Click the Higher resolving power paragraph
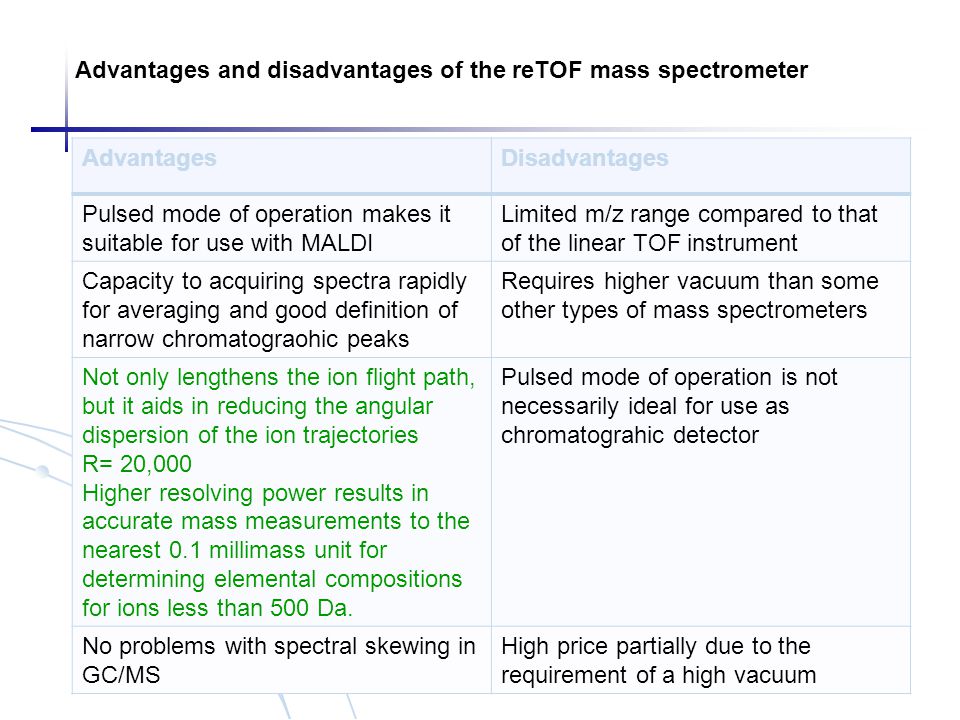Screen dimensions: 960x720 (x=276, y=550)
